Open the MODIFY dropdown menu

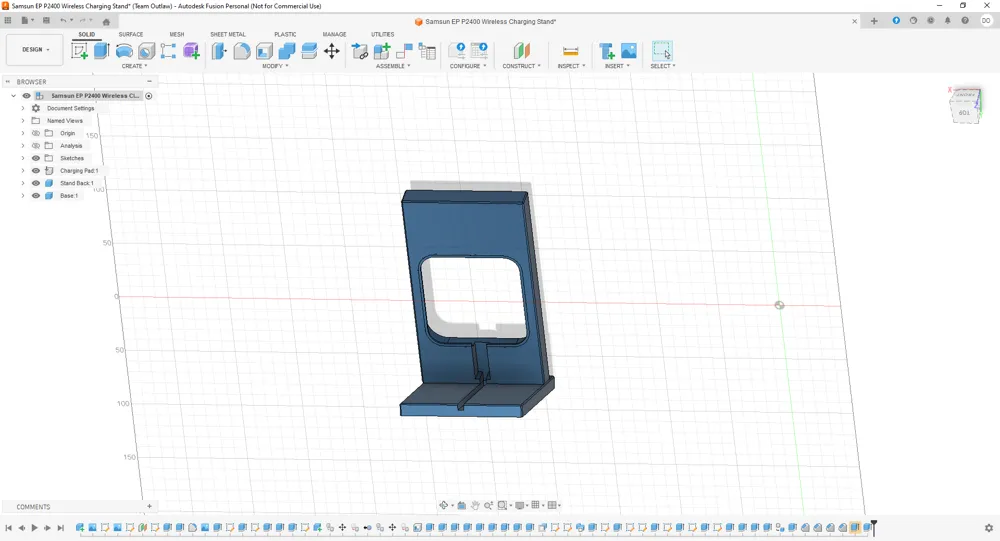pyautogui.click(x=276, y=66)
